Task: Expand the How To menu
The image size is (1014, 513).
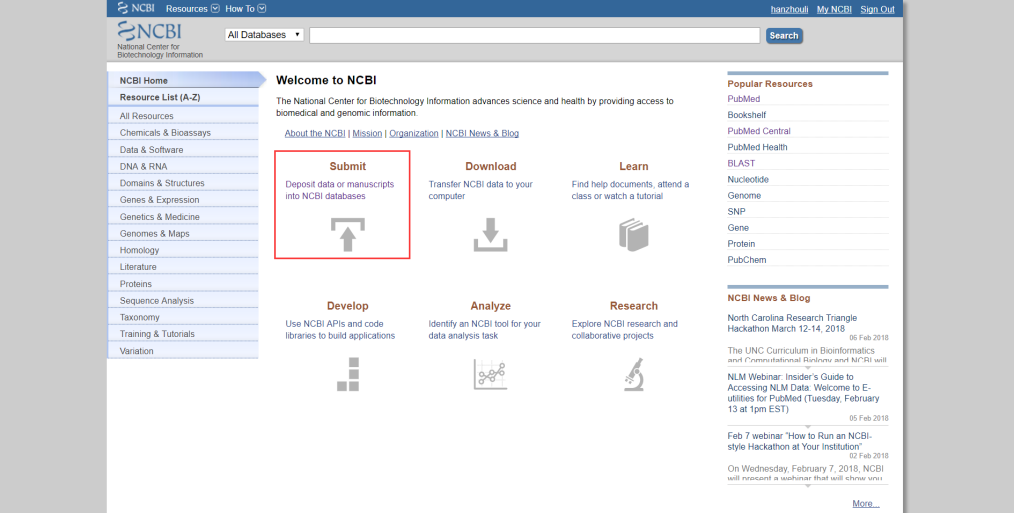Action: click(x=245, y=9)
